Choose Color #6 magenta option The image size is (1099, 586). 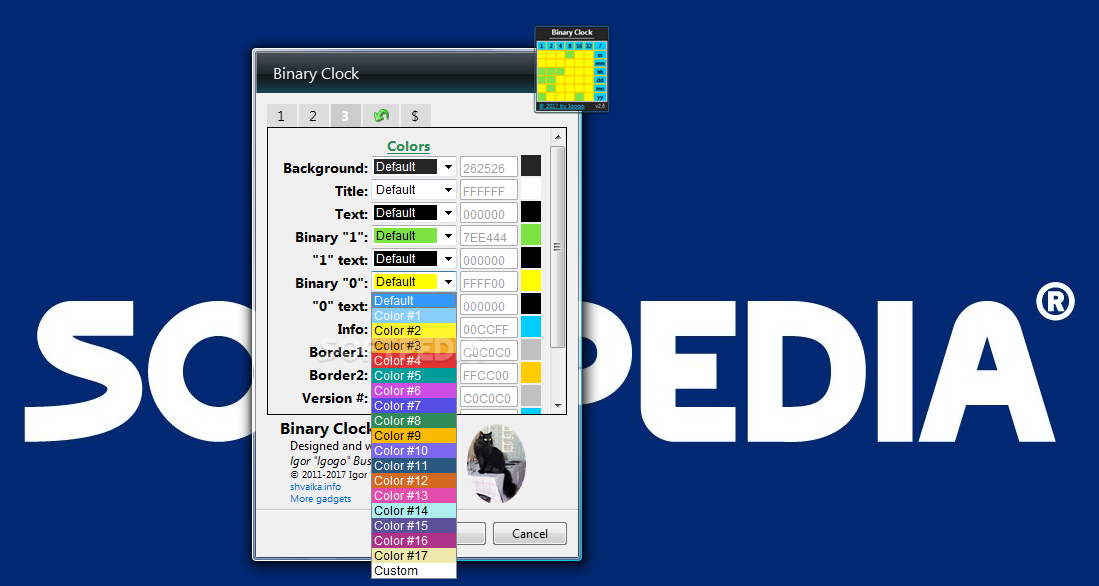pyautogui.click(x=414, y=390)
